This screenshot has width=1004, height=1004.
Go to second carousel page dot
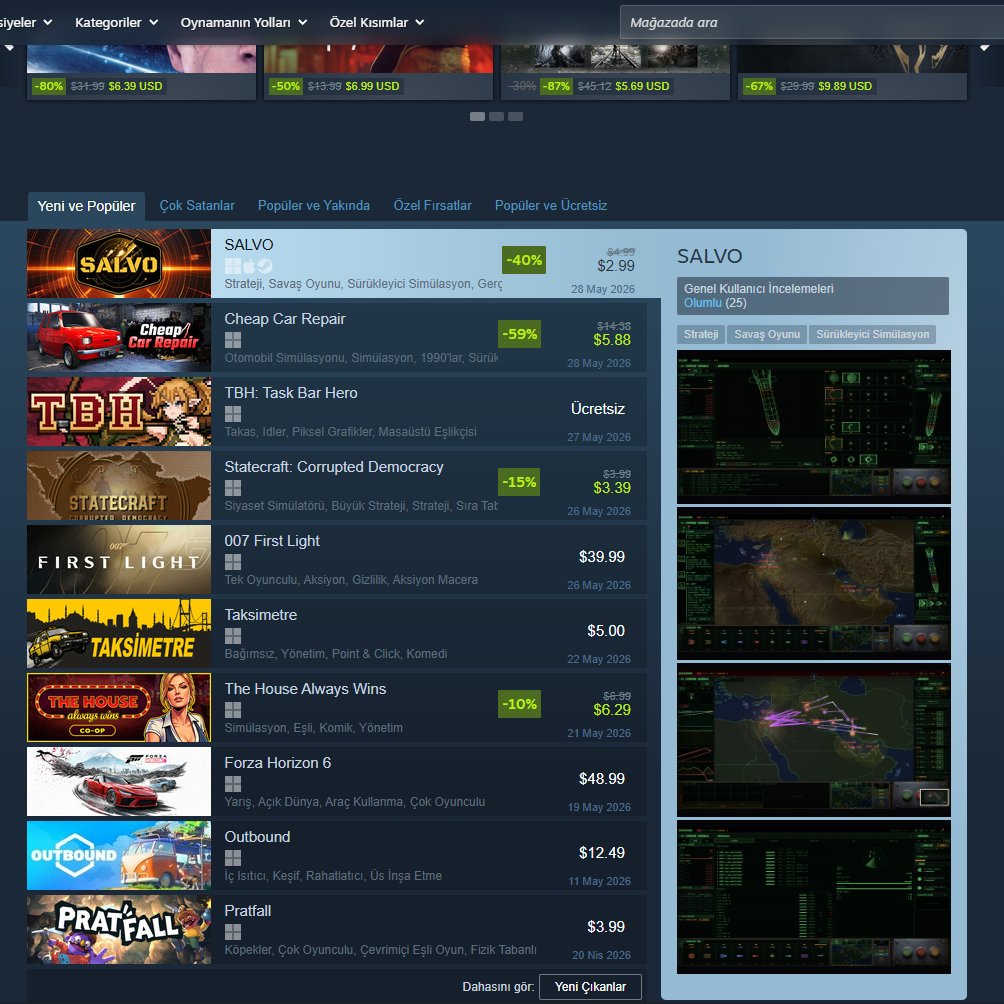[x=496, y=117]
